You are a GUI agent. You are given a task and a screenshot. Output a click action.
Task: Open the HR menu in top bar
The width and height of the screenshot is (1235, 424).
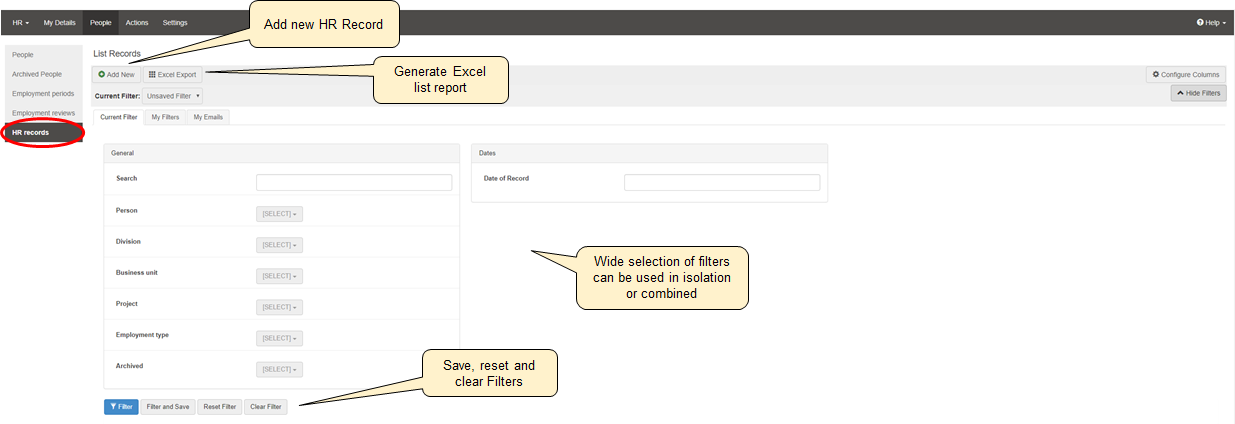[x=20, y=22]
